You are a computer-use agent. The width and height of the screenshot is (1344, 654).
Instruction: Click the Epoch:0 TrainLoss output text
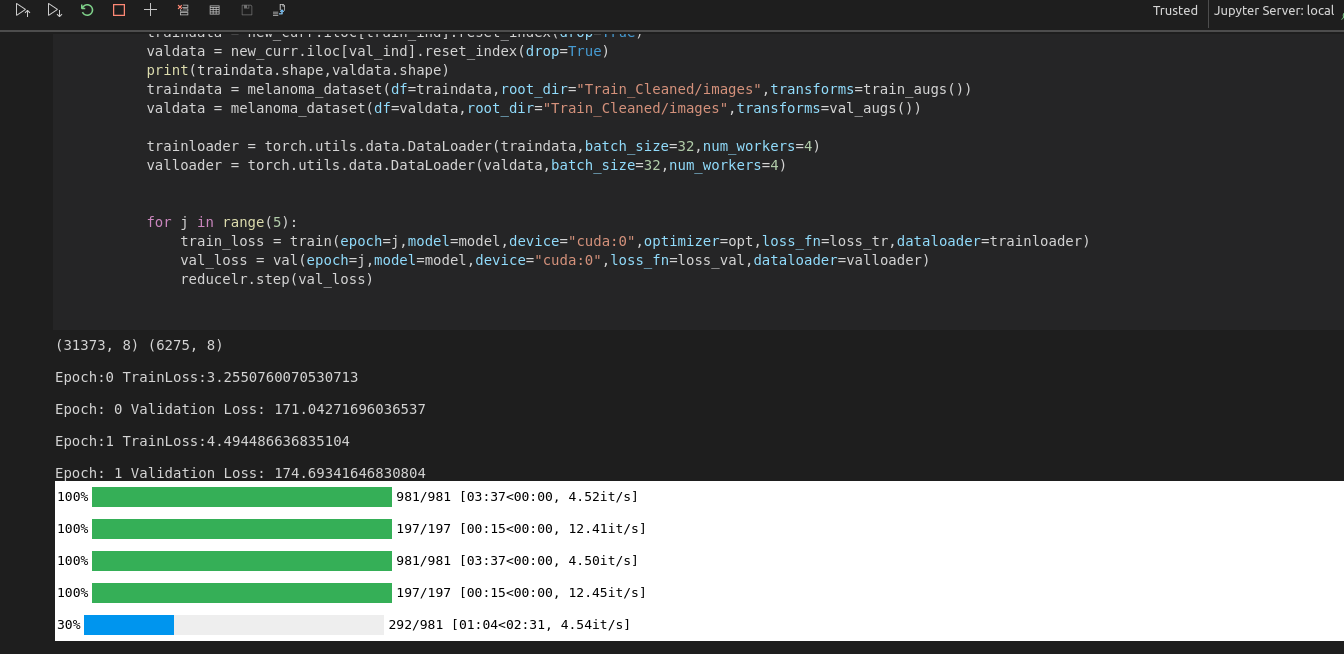tap(206, 377)
